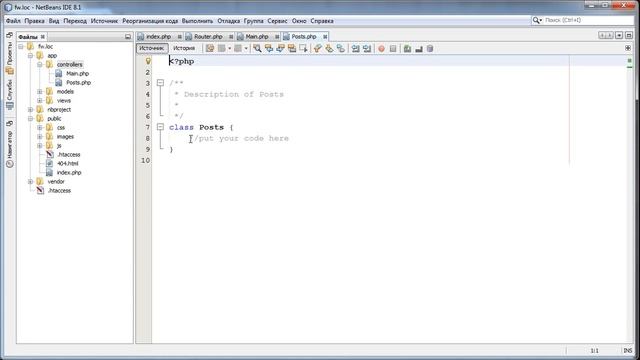This screenshot has height=360, width=640.
Task: Minimize the Файлы panel
Action: click(x=128, y=37)
